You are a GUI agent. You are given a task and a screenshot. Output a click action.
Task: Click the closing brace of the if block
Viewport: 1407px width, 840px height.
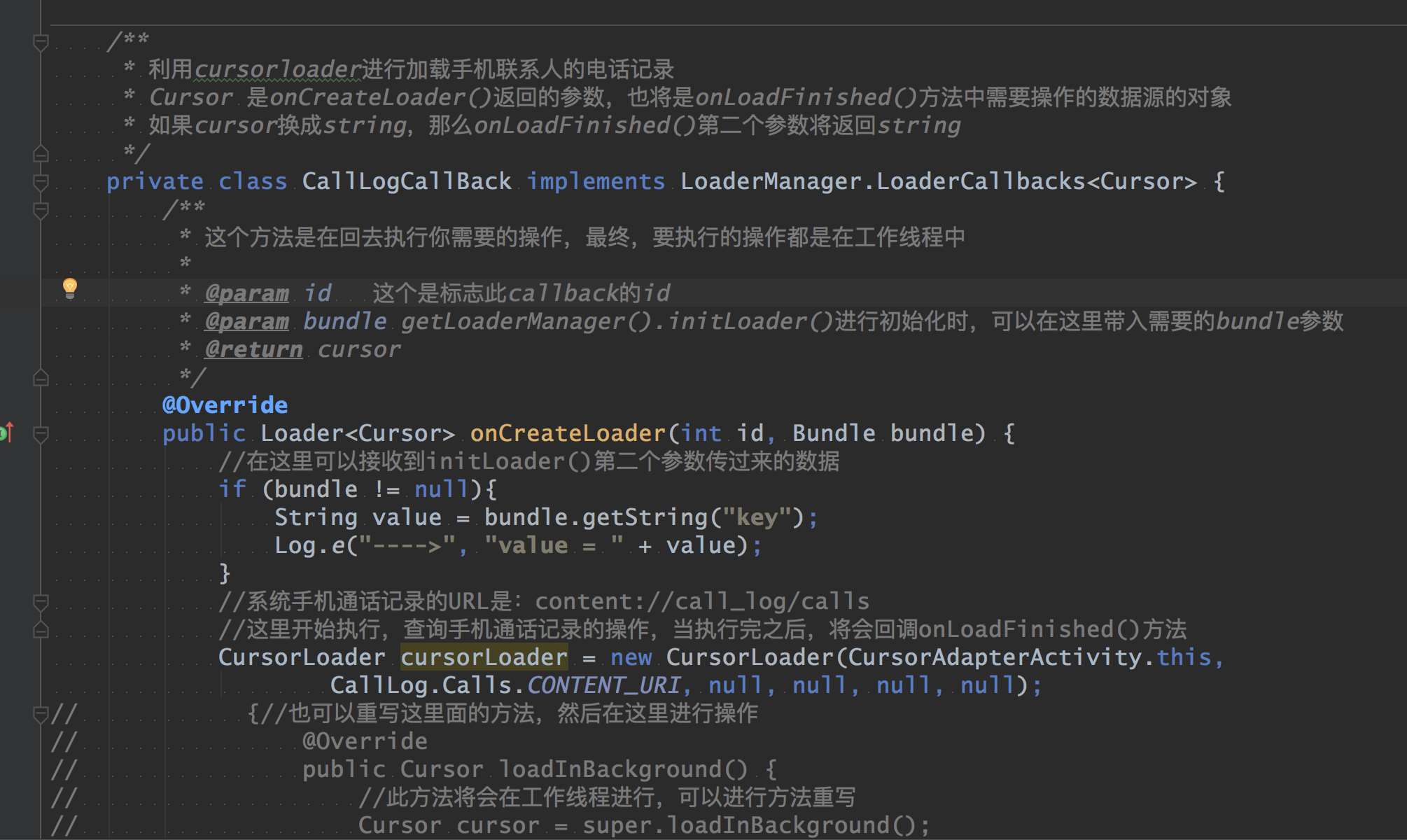pyautogui.click(x=225, y=573)
